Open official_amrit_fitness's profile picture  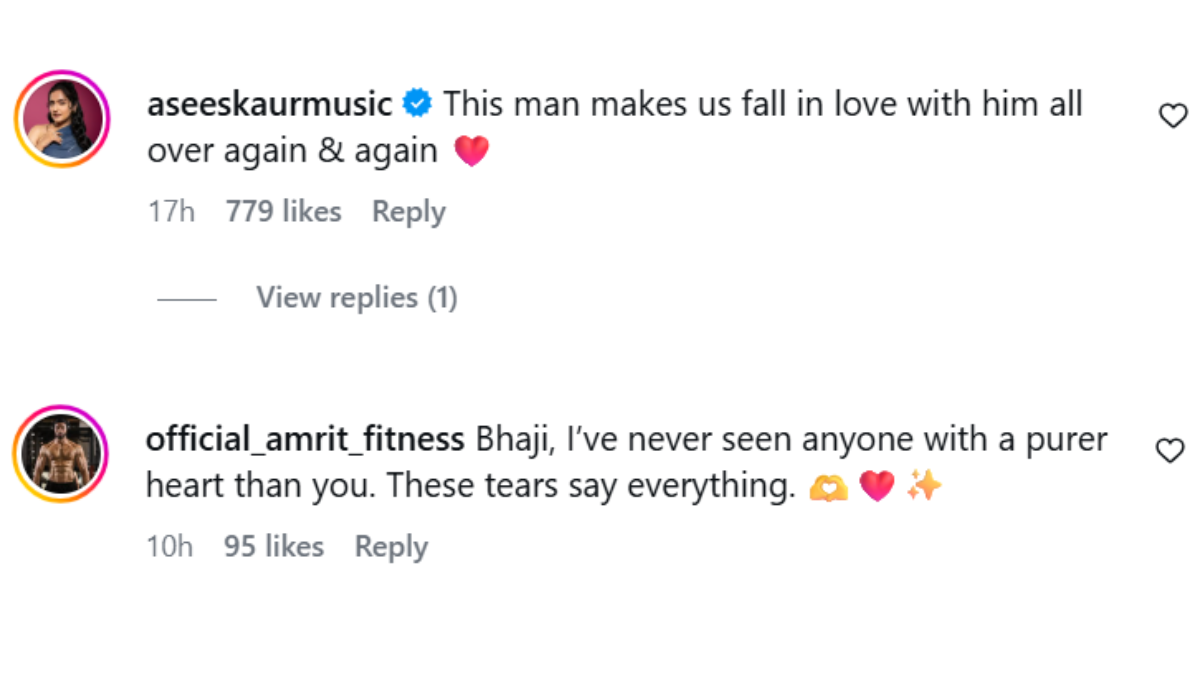pyautogui.click(x=62, y=453)
